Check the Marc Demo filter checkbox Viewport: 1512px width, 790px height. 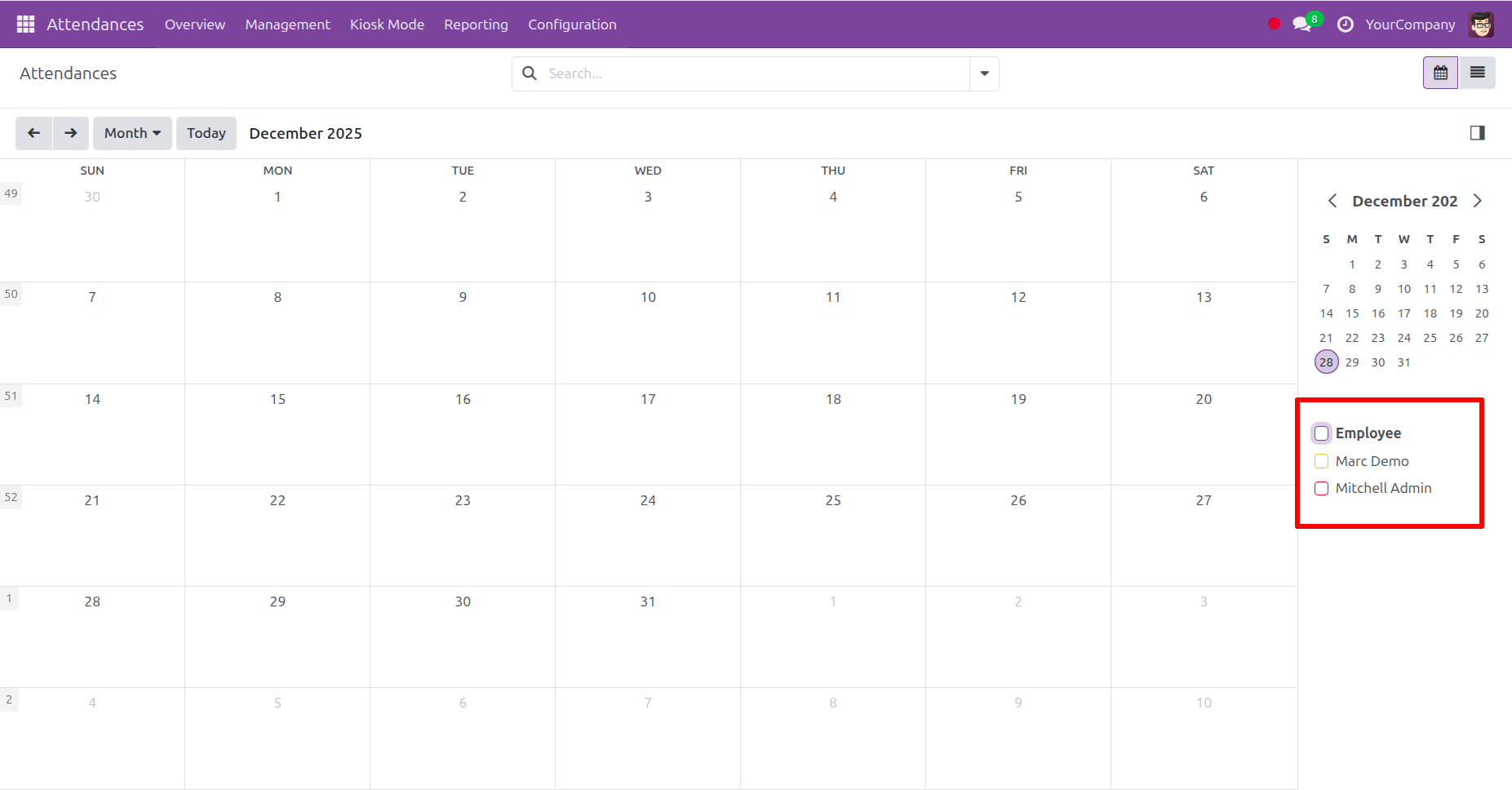pyautogui.click(x=1322, y=461)
